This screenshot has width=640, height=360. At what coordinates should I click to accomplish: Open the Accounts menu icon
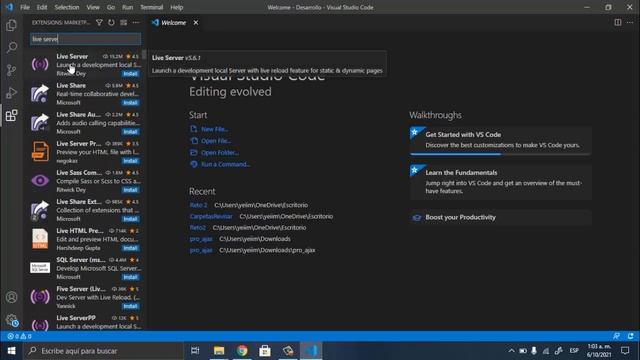coord(11,297)
